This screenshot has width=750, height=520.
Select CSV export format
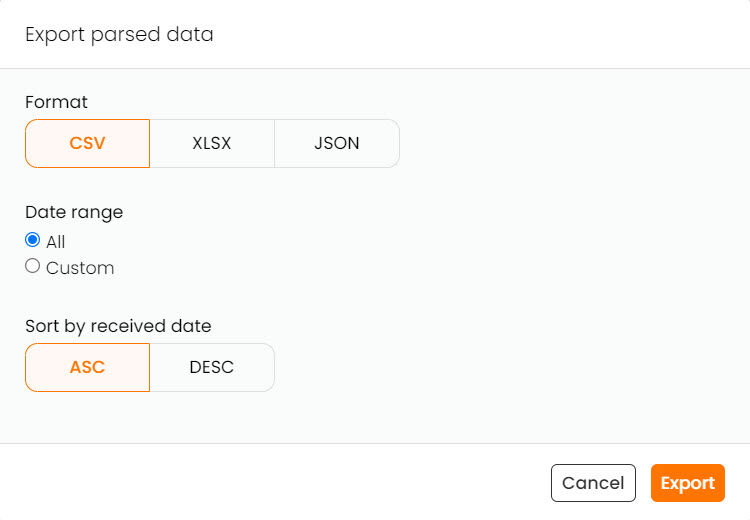click(87, 143)
